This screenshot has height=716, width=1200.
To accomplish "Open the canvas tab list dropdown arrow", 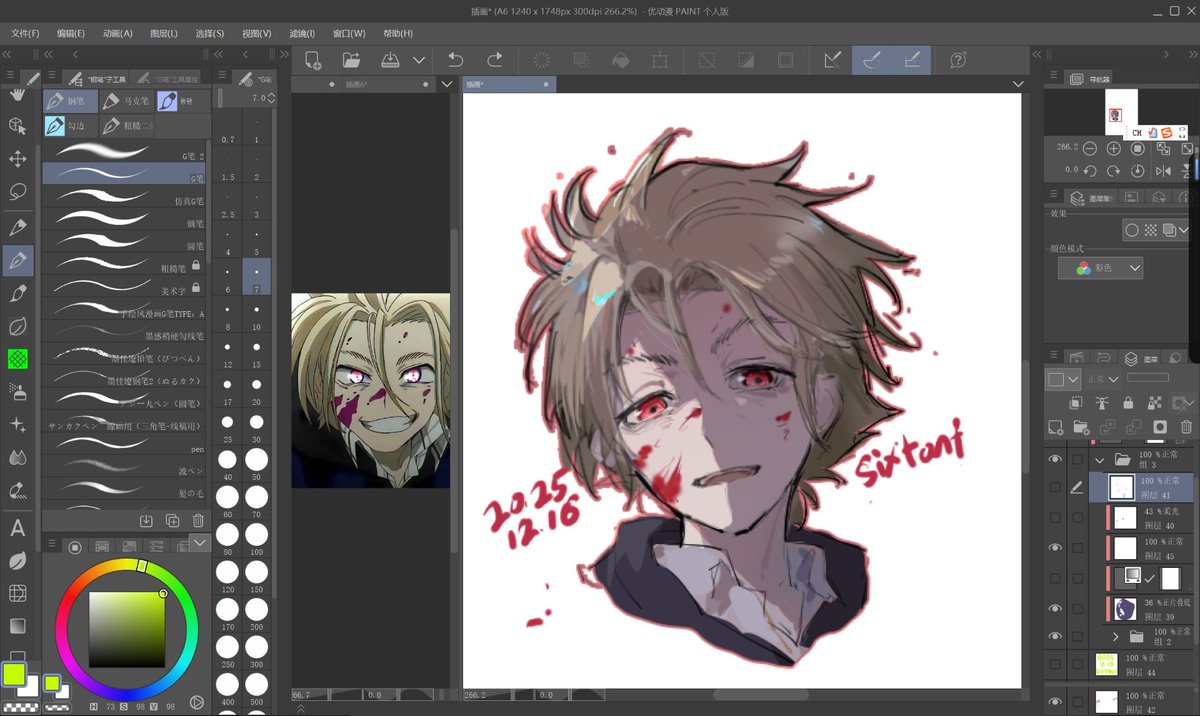I will coord(1018,84).
